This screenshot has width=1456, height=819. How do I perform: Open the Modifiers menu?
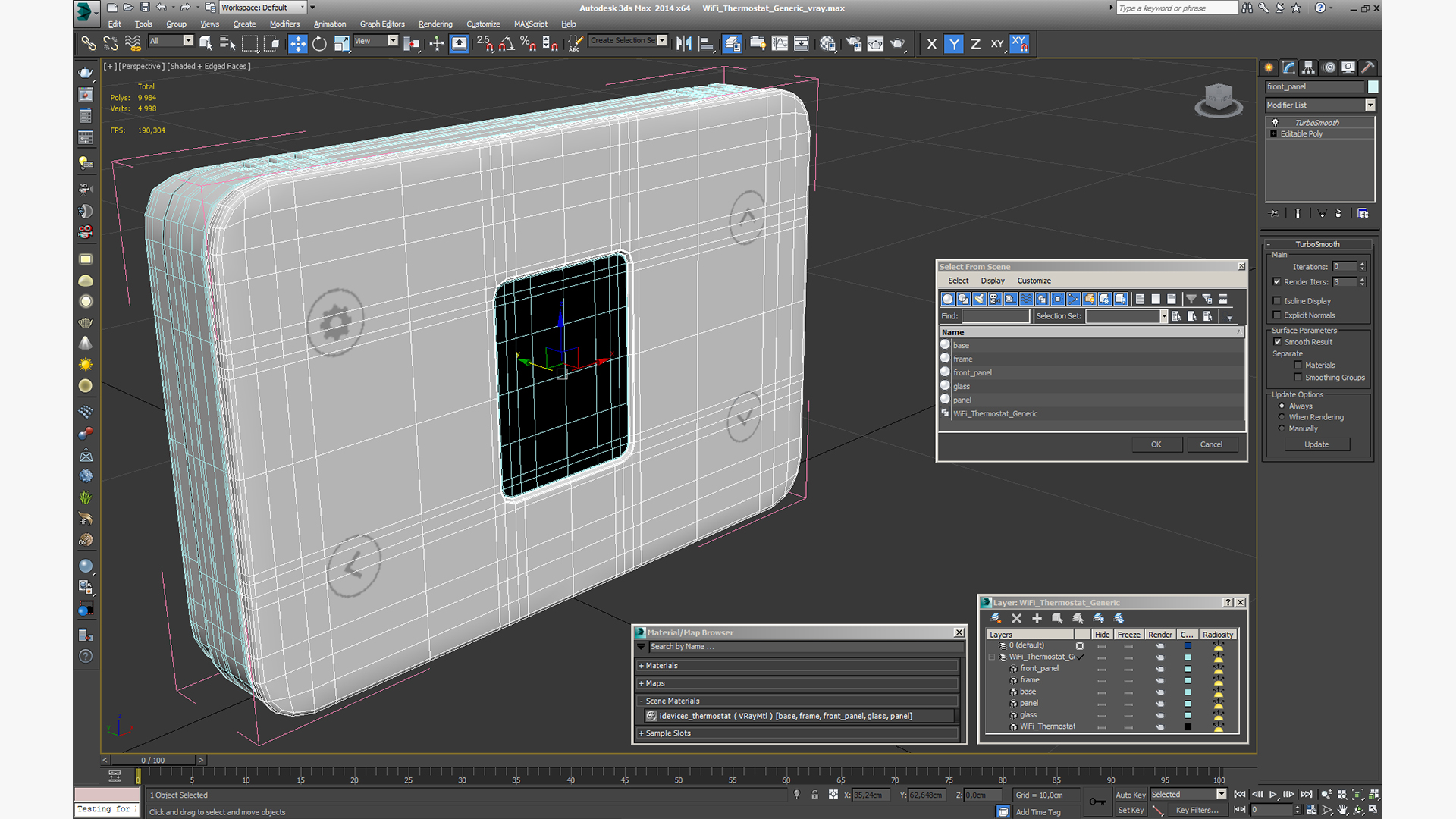click(x=284, y=24)
